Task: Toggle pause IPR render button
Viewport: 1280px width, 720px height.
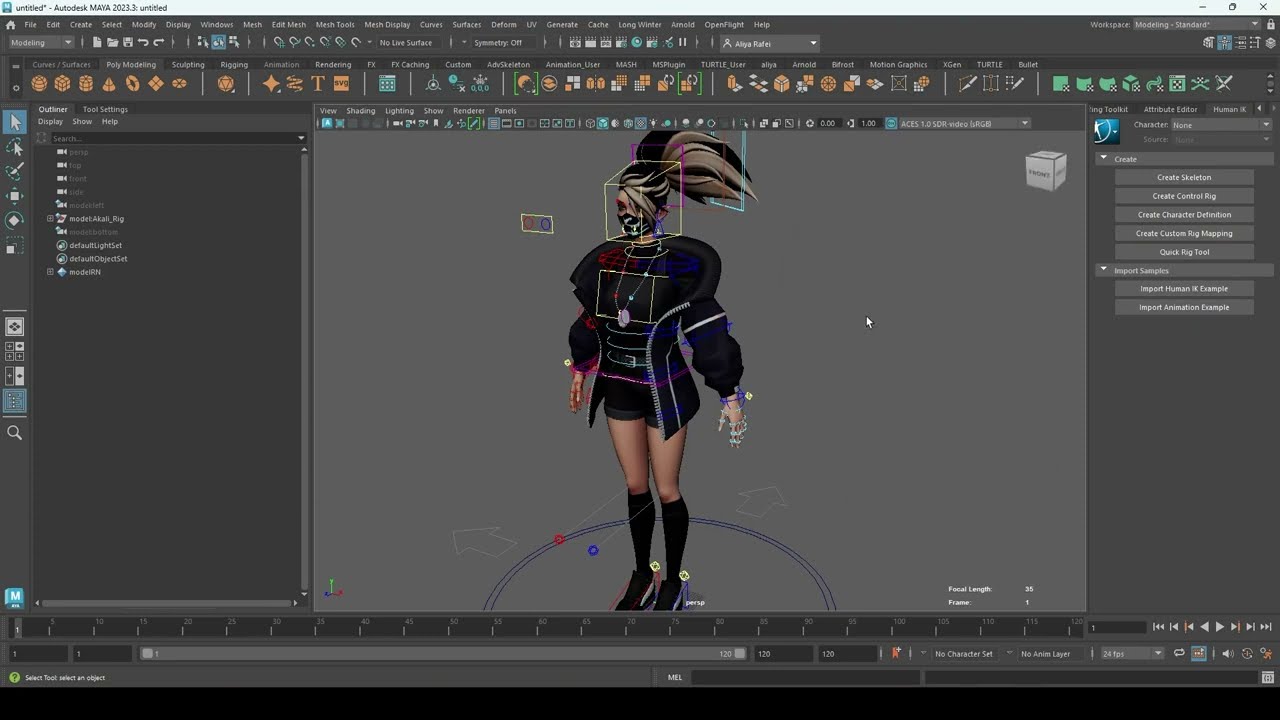Action: click(683, 42)
